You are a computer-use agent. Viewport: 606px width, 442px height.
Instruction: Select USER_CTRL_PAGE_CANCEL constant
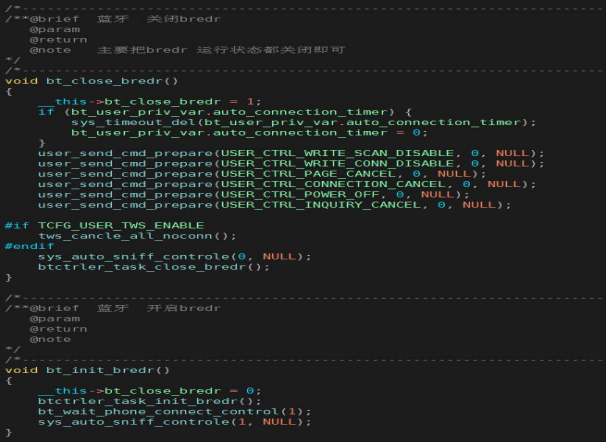[308, 174]
